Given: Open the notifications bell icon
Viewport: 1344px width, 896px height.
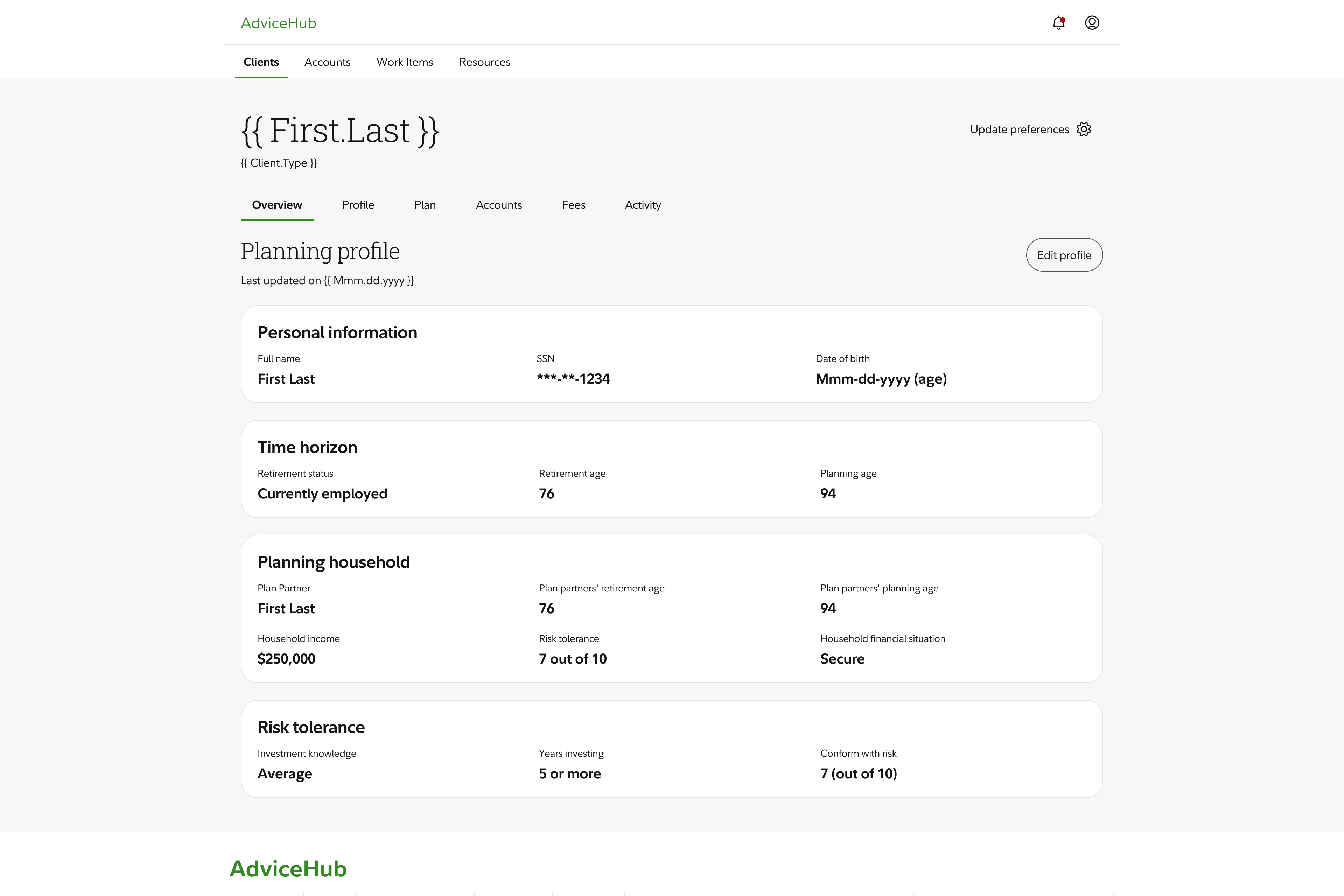Looking at the screenshot, I should (x=1058, y=23).
